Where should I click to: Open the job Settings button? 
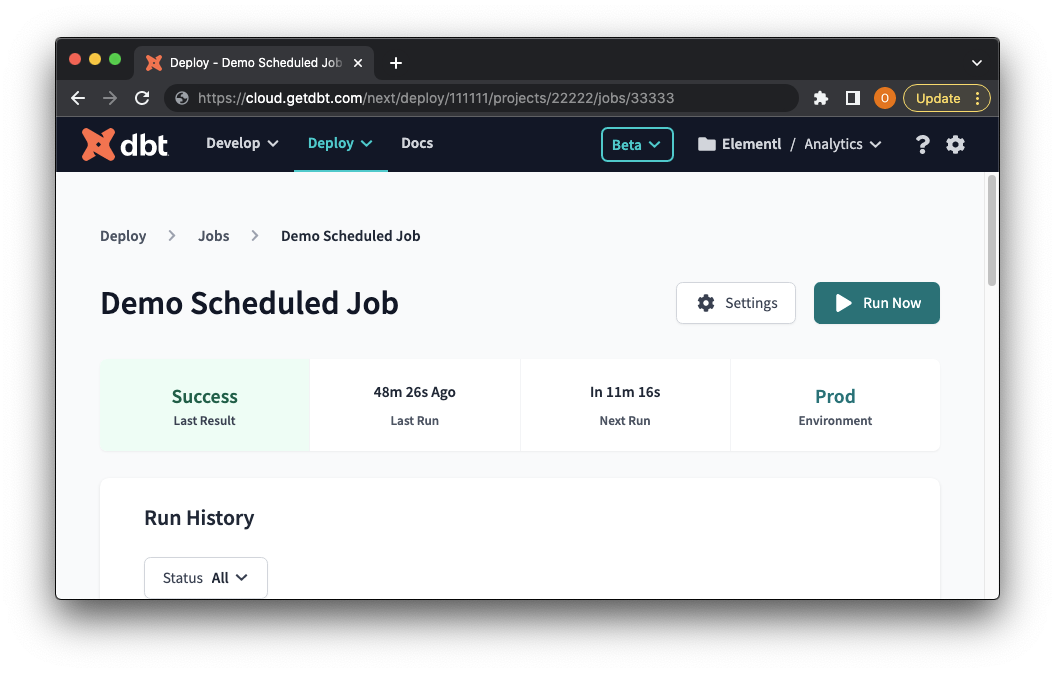[736, 303]
